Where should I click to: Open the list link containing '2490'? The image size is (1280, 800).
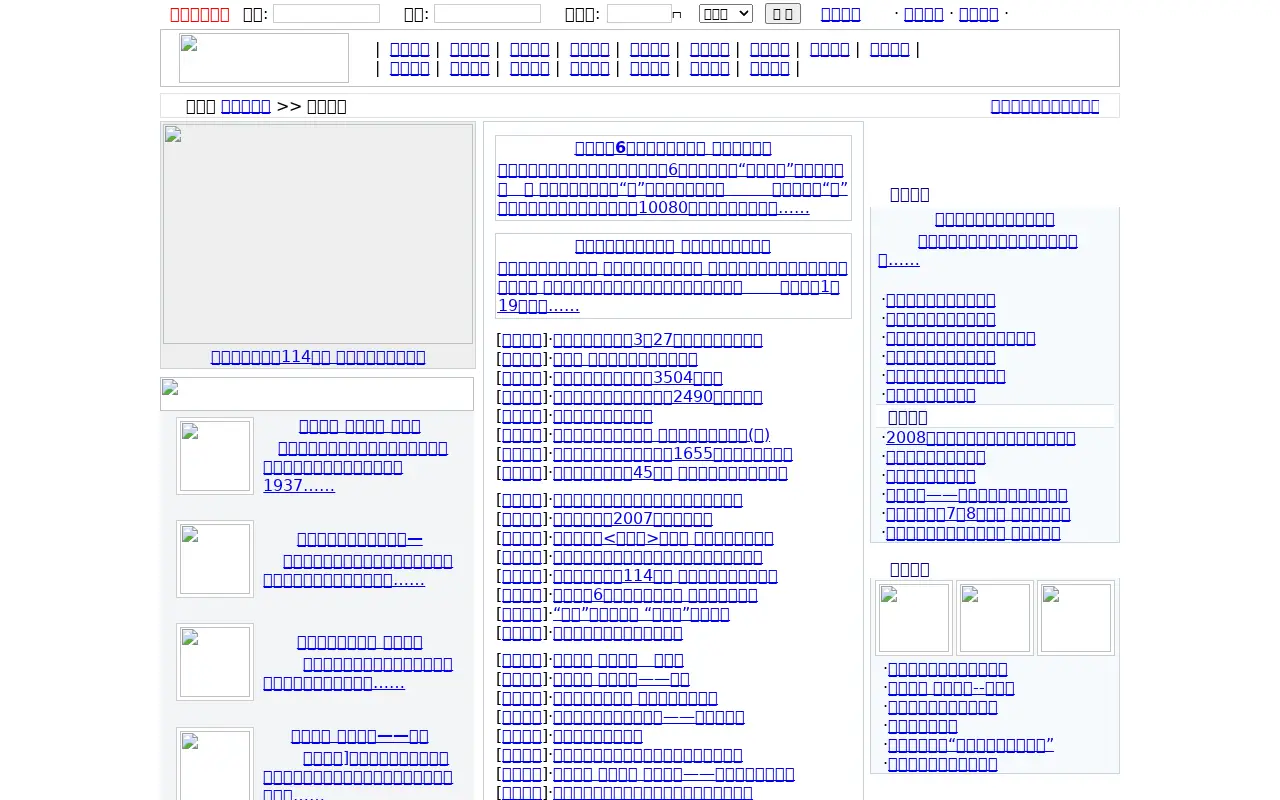(658, 397)
